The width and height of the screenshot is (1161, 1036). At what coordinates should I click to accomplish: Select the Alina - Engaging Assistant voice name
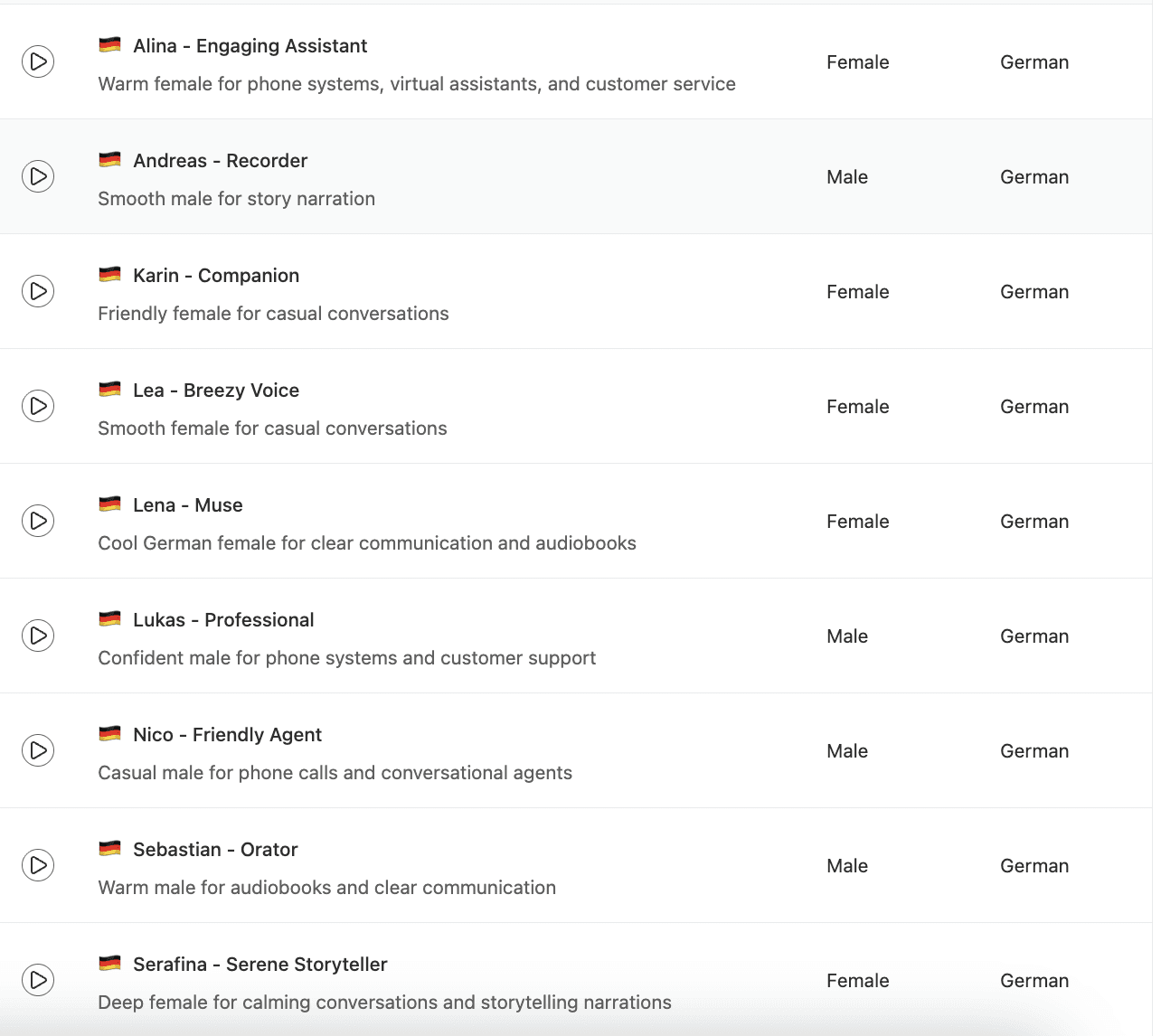click(250, 46)
